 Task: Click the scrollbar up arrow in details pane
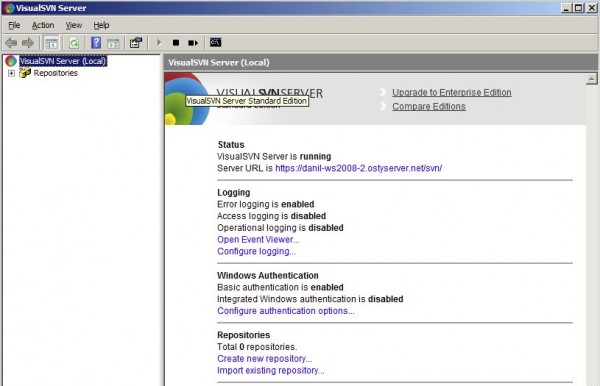click(592, 79)
